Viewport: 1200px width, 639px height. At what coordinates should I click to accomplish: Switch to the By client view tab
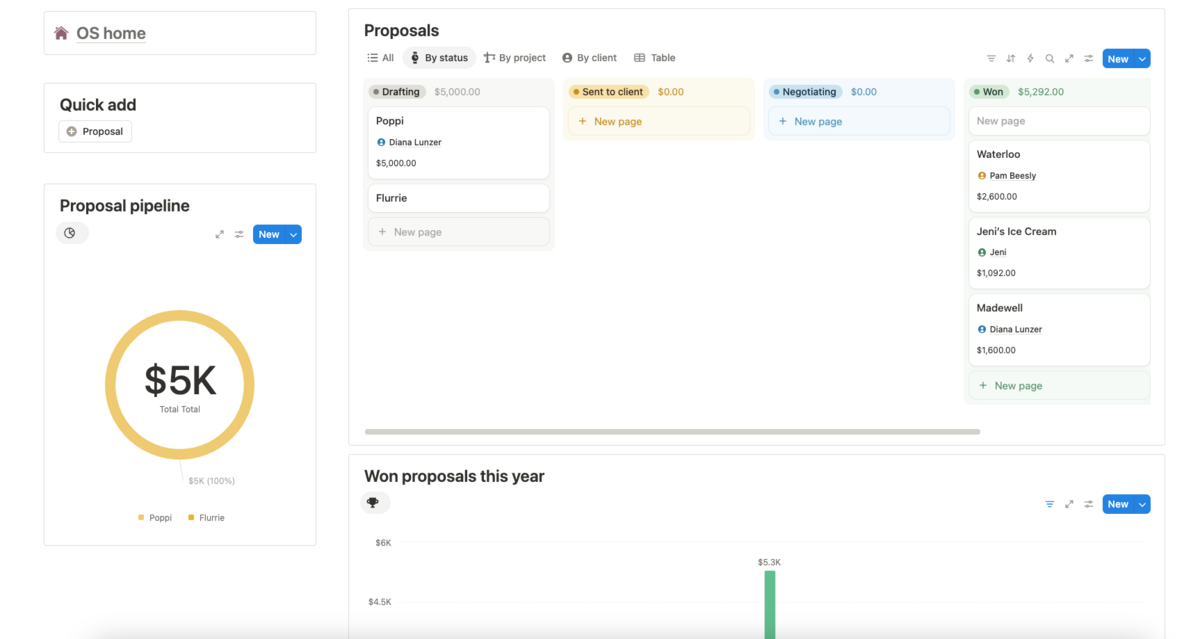pyautogui.click(x=589, y=58)
